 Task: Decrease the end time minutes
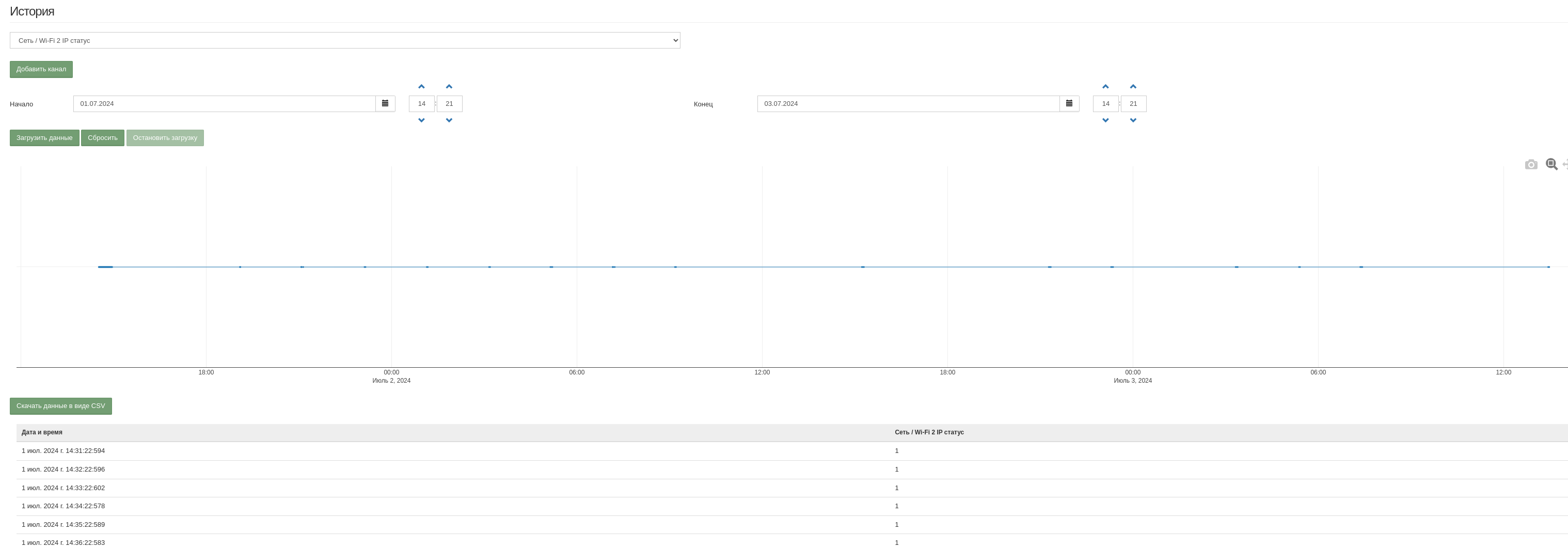click(x=1133, y=120)
